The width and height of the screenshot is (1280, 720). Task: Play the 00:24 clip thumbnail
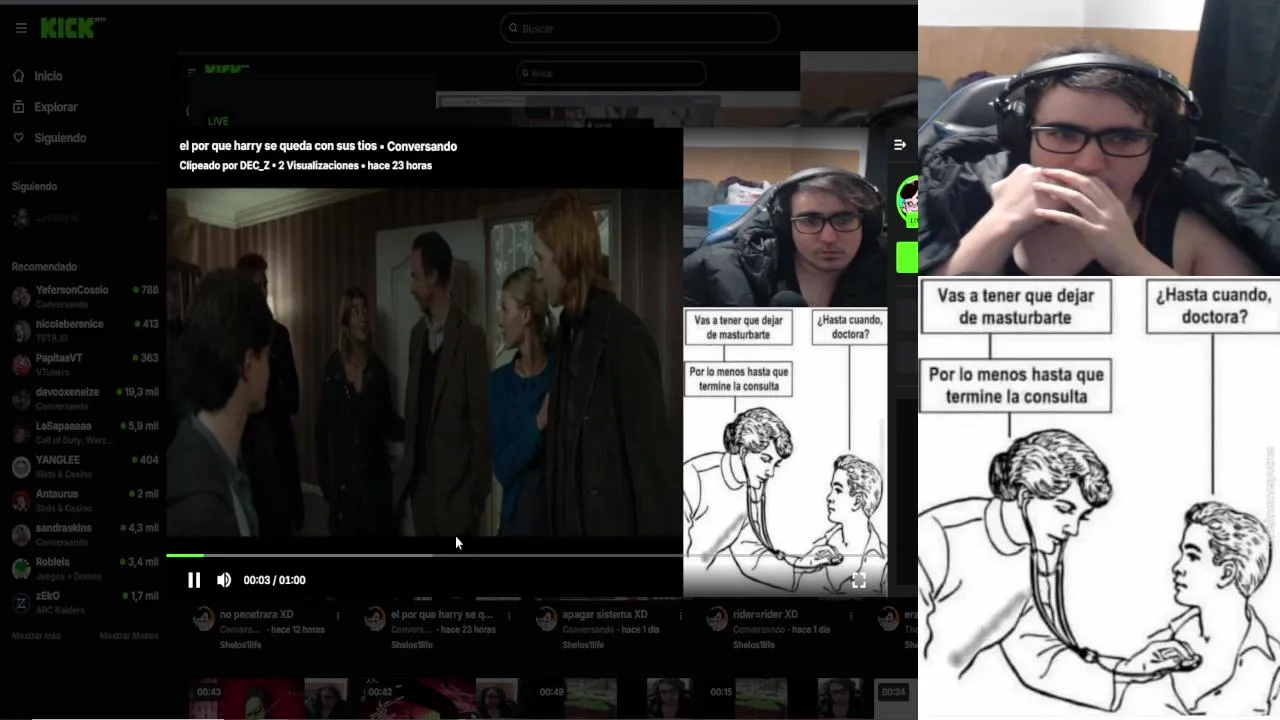point(895,699)
